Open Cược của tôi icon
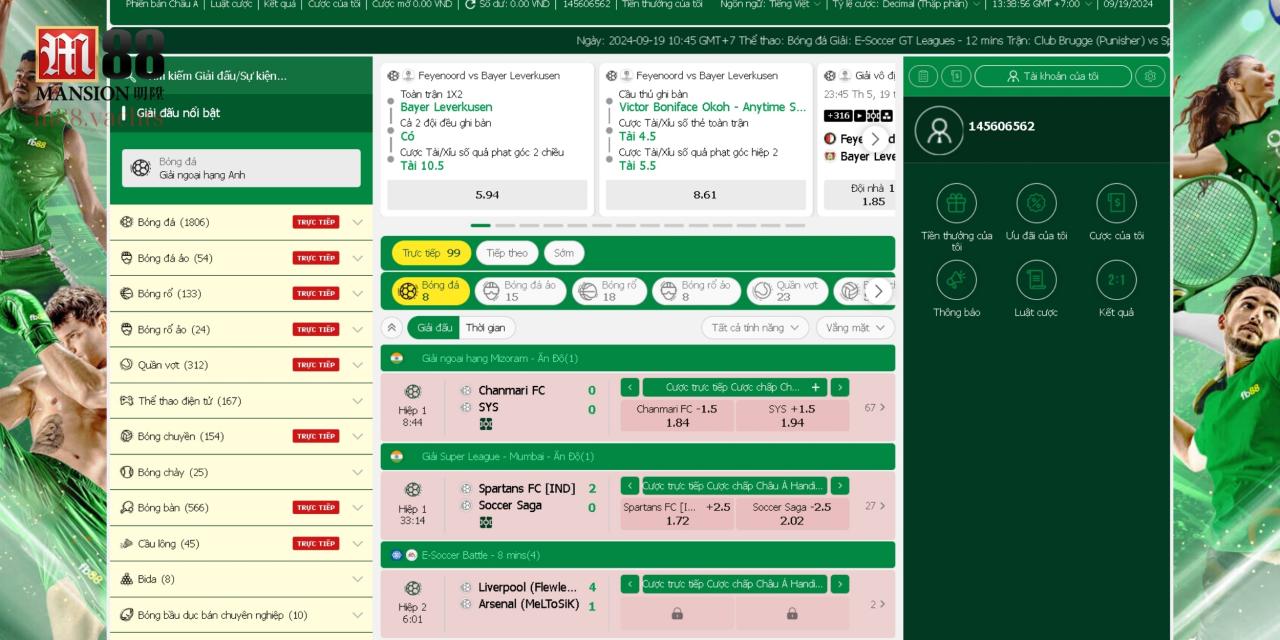The width and height of the screenshot is (1280, 640). [x=1116, y=203]
